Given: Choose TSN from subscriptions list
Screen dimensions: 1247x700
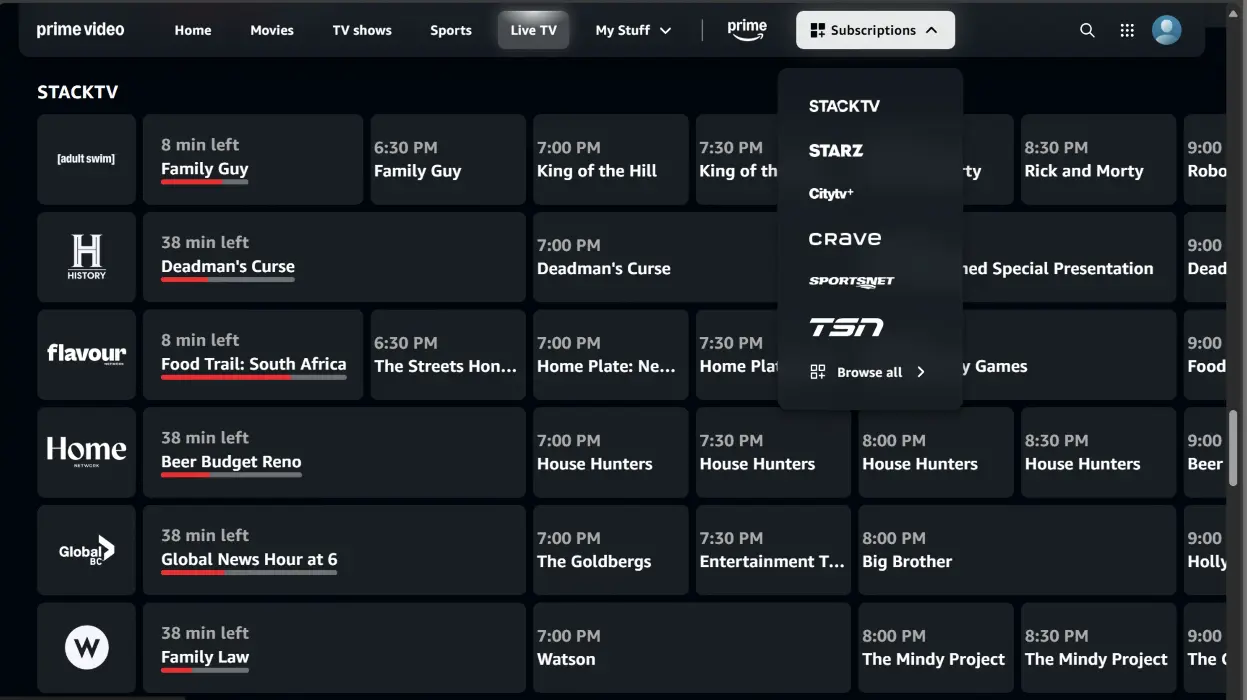Looking at the screenshot, I should (x=846, y=327).
